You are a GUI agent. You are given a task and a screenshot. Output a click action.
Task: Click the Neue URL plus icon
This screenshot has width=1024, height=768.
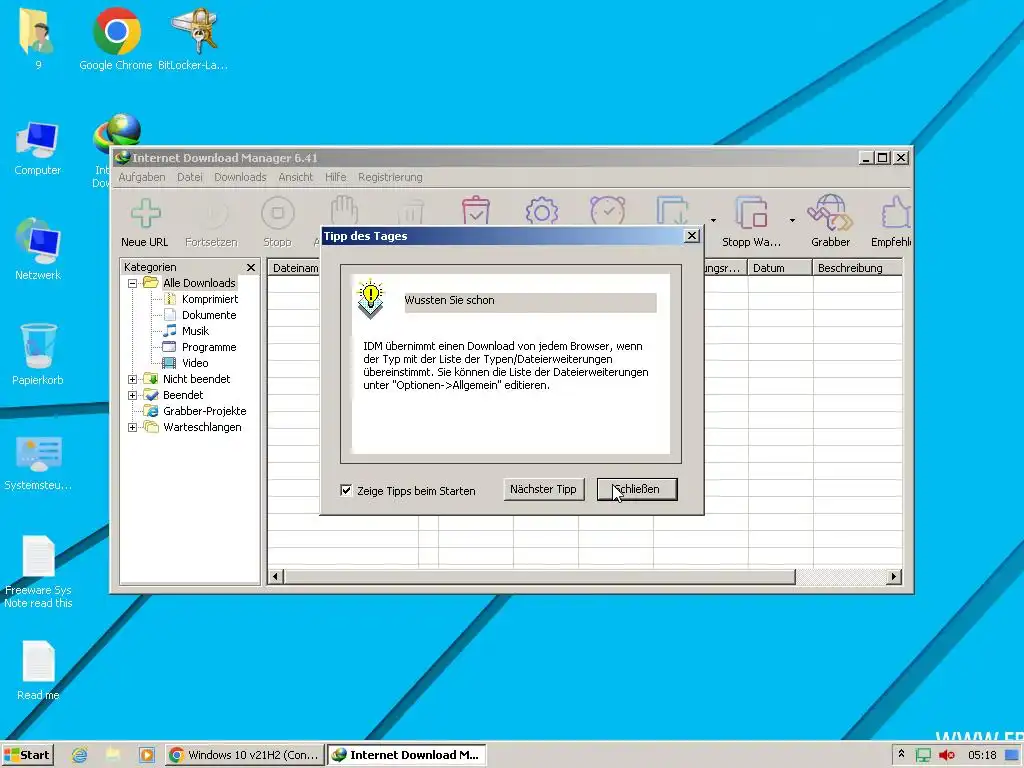click(x=146, y=213)
